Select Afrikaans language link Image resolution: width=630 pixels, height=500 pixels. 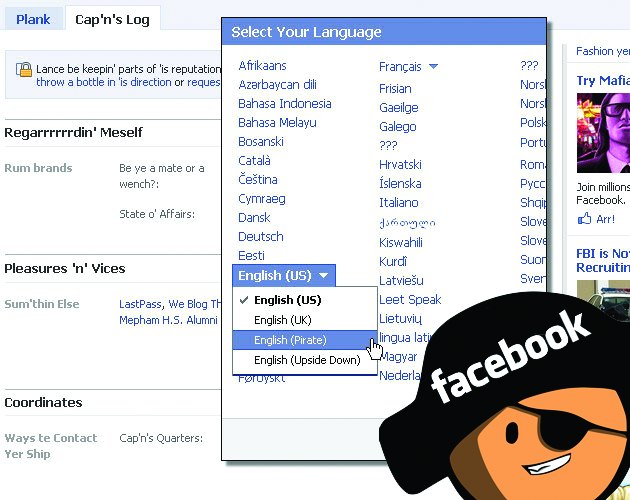pyautogui.click(x=262, y=66)
